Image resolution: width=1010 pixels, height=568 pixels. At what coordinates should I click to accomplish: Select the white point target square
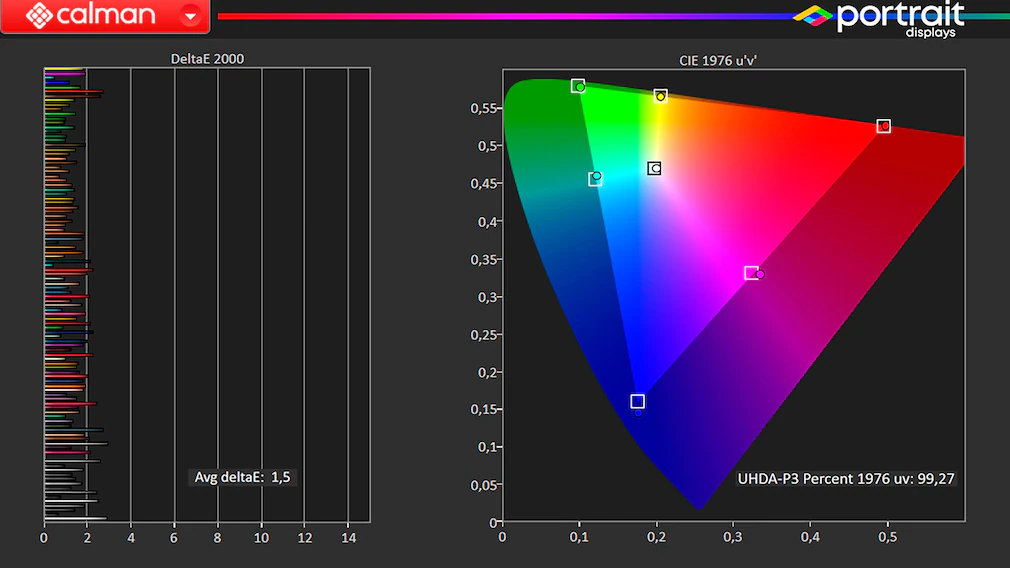654,168
